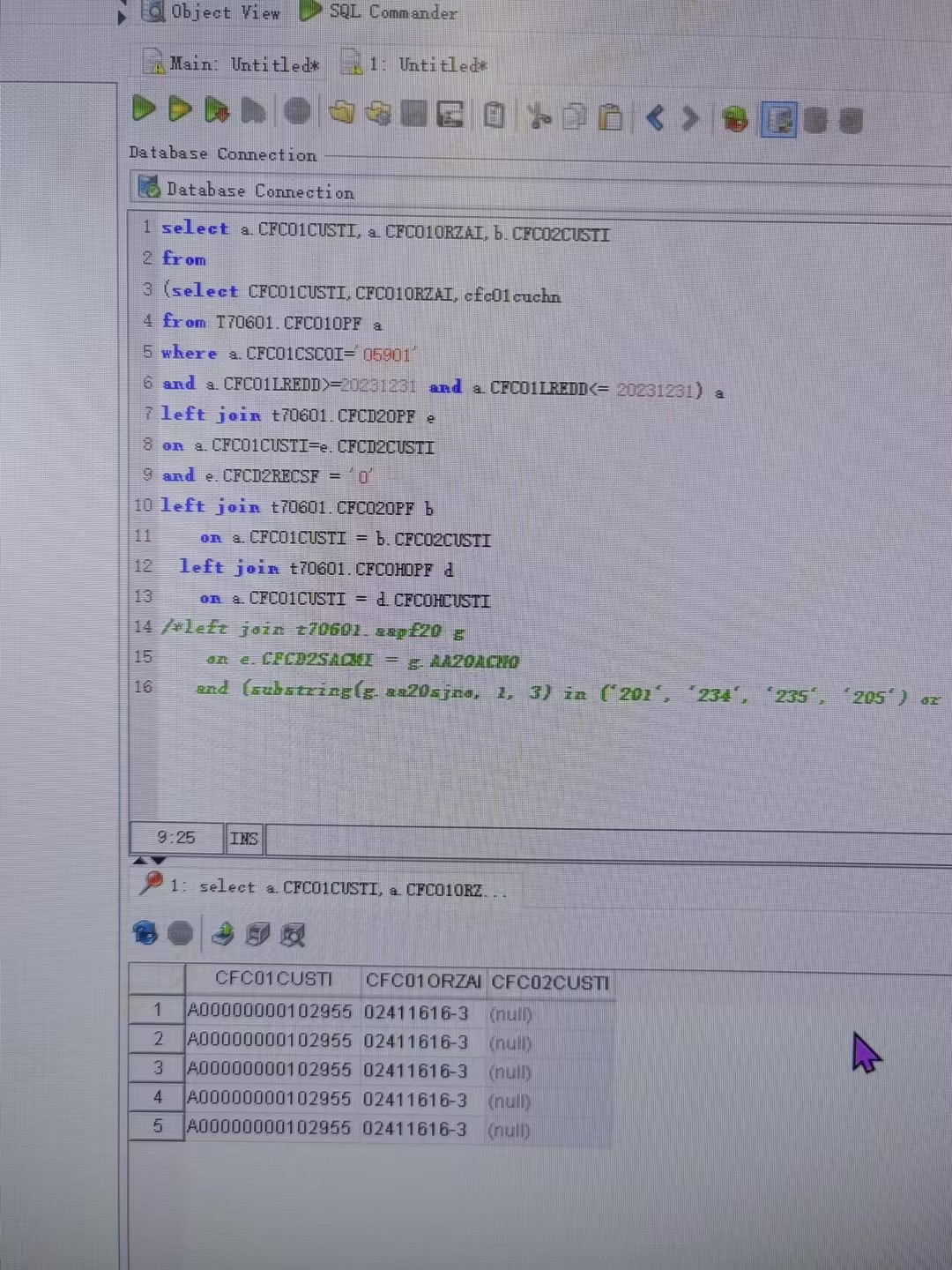Export the result grid with export icon
Screen dimensions: 952x1270
pyautogui.click(x=223, y=934)
